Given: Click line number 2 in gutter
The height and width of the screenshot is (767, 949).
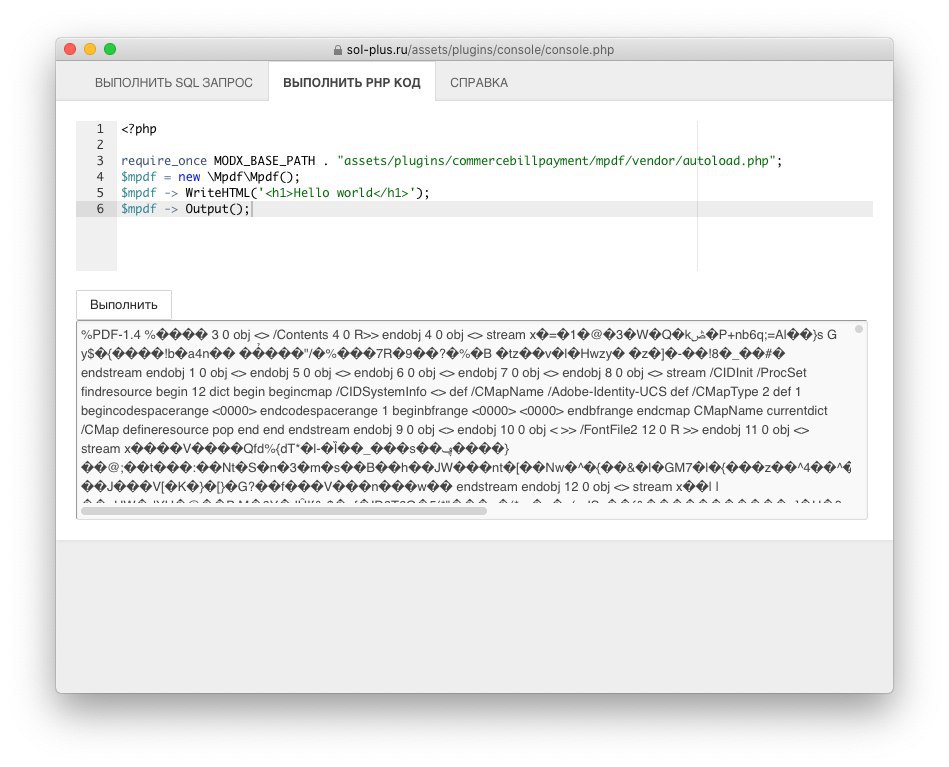Looking at the screenshot, I should 100,145.
